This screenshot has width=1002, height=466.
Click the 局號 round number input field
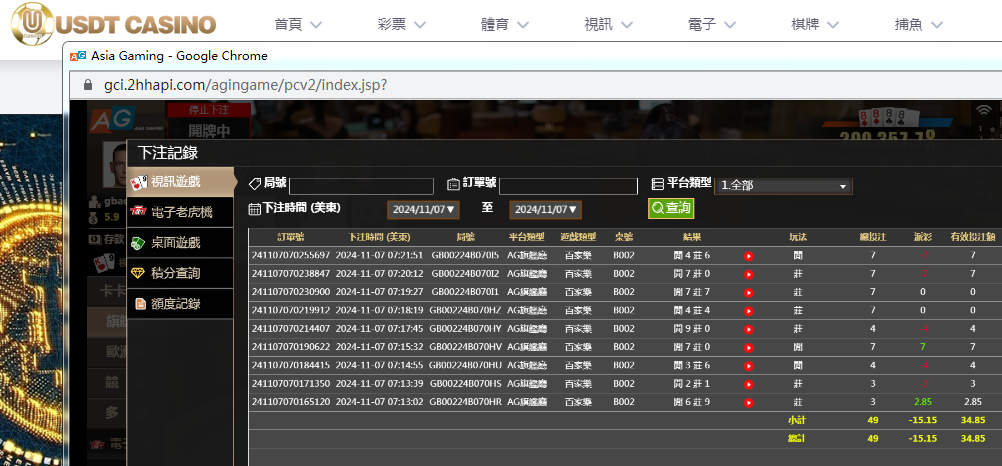361,186
